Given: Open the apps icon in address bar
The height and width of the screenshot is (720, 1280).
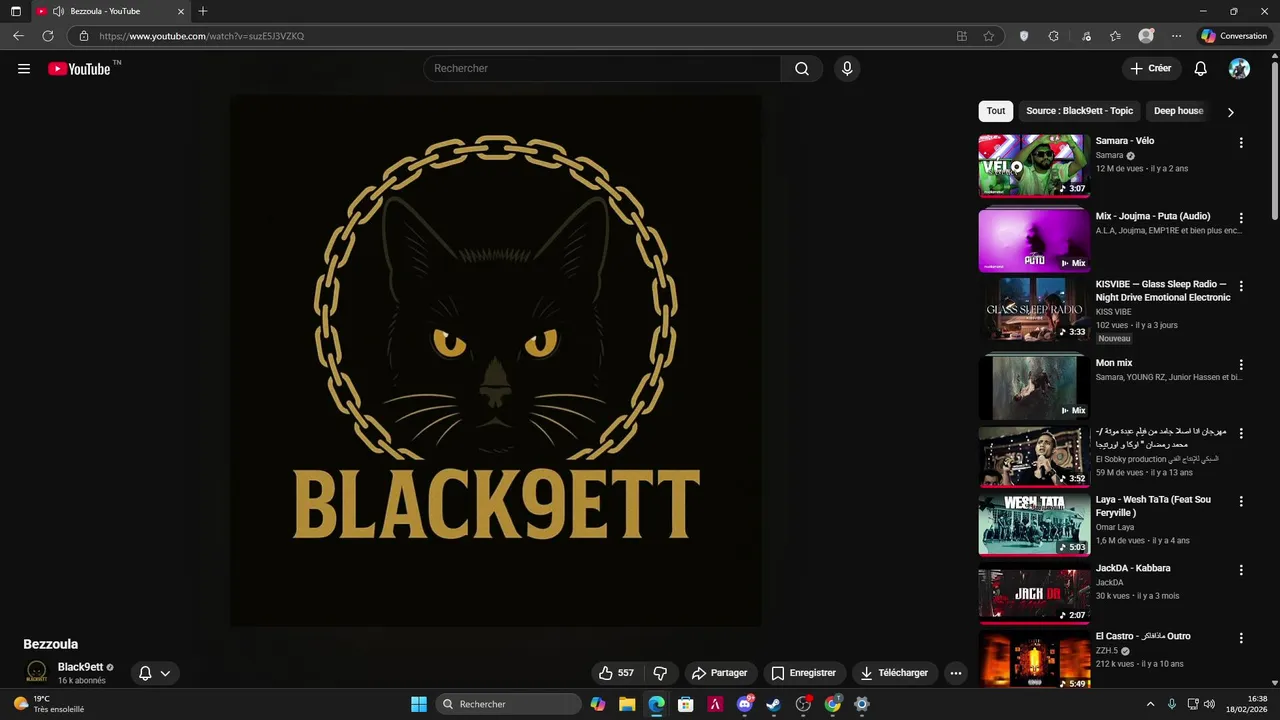Looking at the screenshot, I should coord(962,36).
